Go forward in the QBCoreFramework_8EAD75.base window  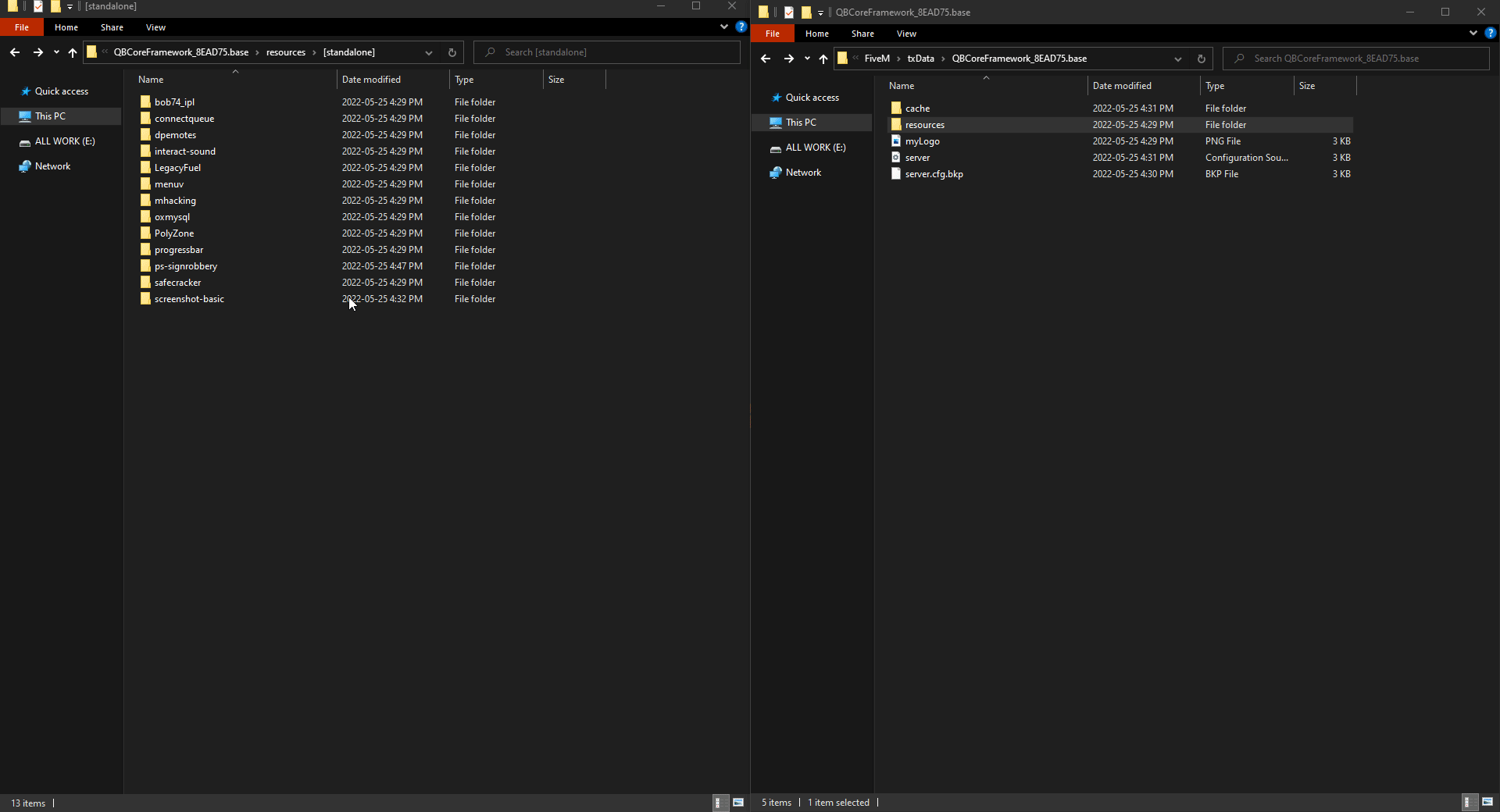[x=788, y=59]
